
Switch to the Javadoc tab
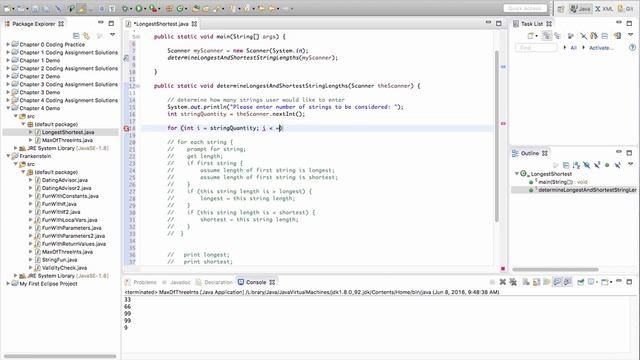click(176, 282)
